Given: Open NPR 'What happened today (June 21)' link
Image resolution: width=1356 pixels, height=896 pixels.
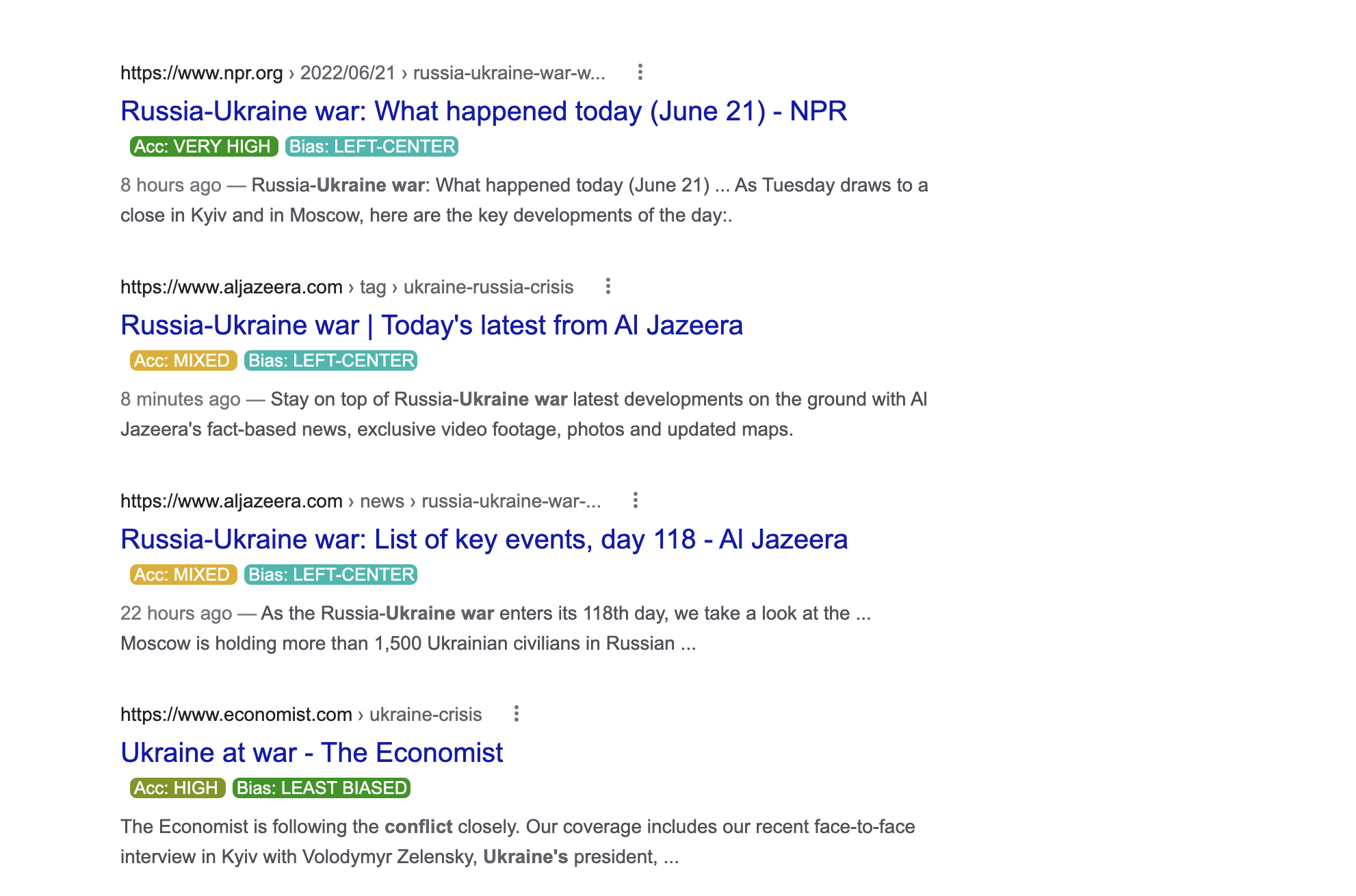Looking at the screenshot, I should coord(483,111).
